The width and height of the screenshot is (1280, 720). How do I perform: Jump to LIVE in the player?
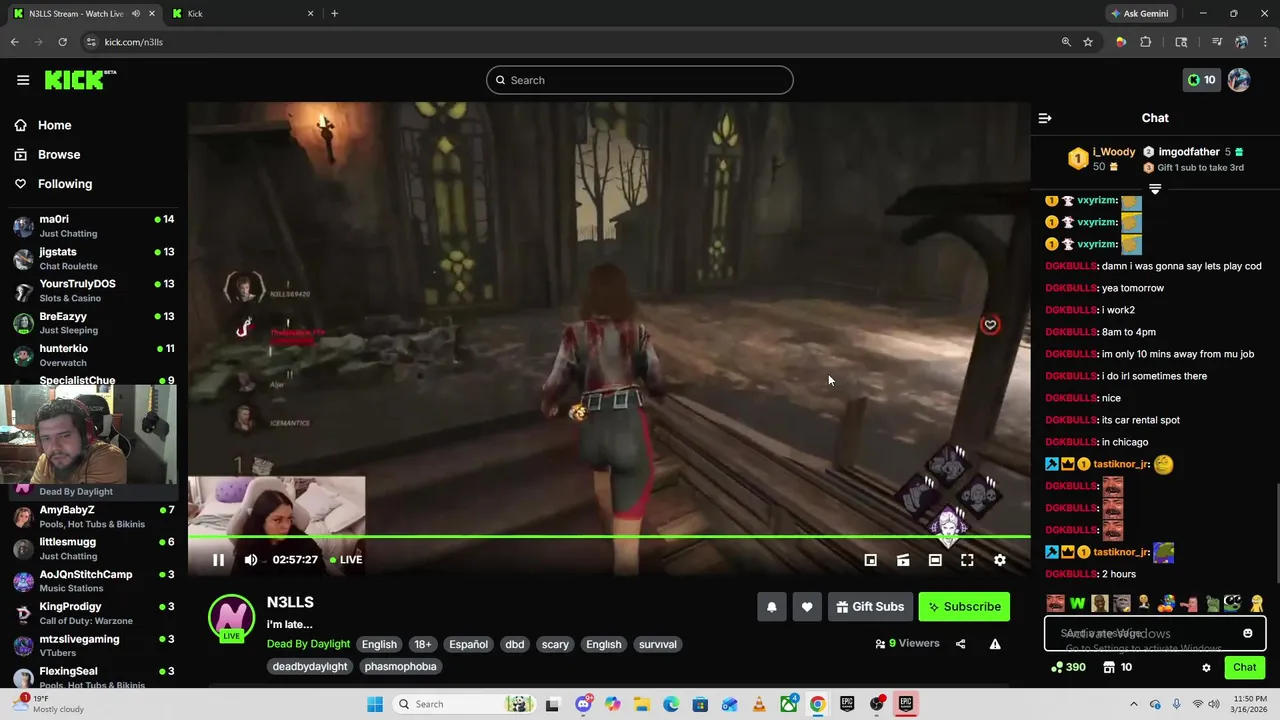coord(345,560)
